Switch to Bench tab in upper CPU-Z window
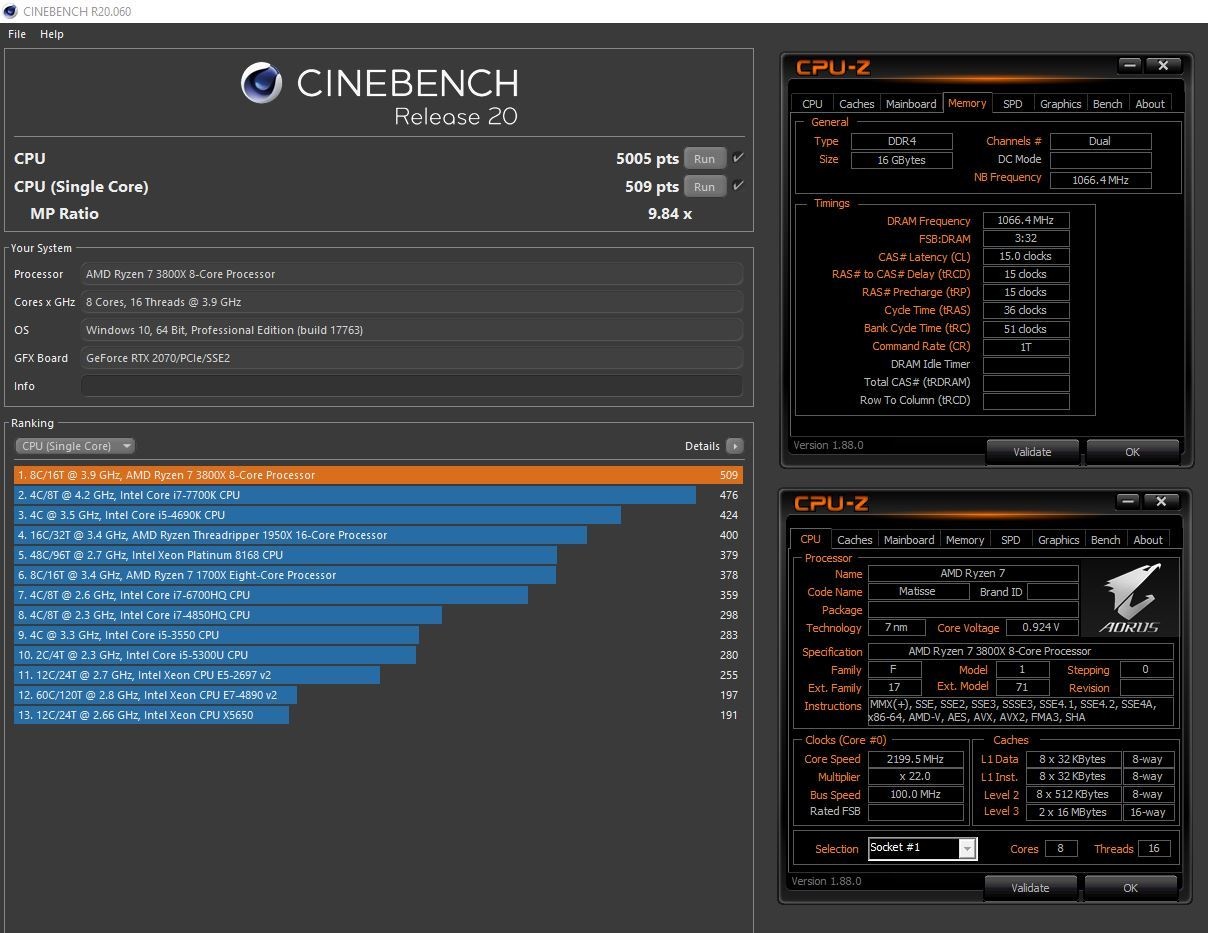The height and width of the screenshot is (933, 1208). tap(1108, 104)
